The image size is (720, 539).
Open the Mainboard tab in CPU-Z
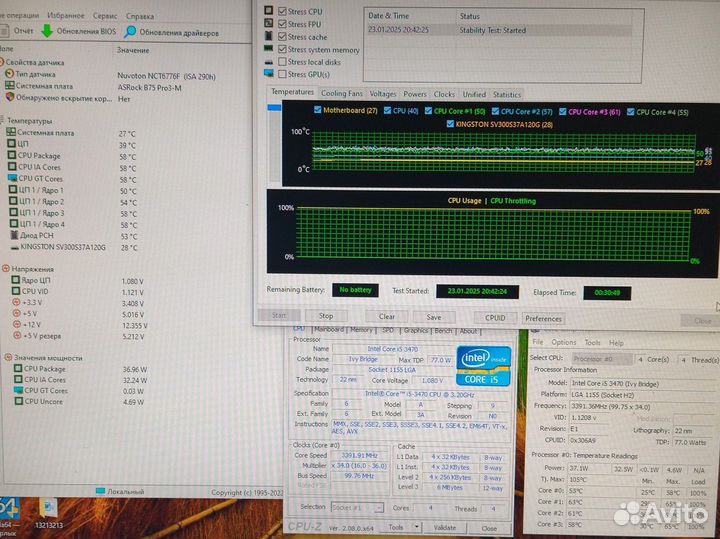(x=329, y=330)
